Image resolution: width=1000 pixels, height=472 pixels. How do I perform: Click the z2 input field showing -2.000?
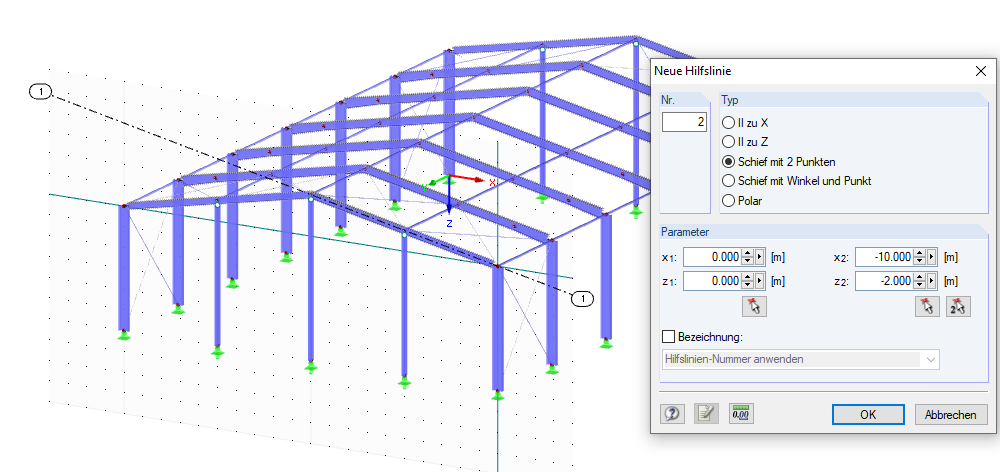[x=885, y=281]
